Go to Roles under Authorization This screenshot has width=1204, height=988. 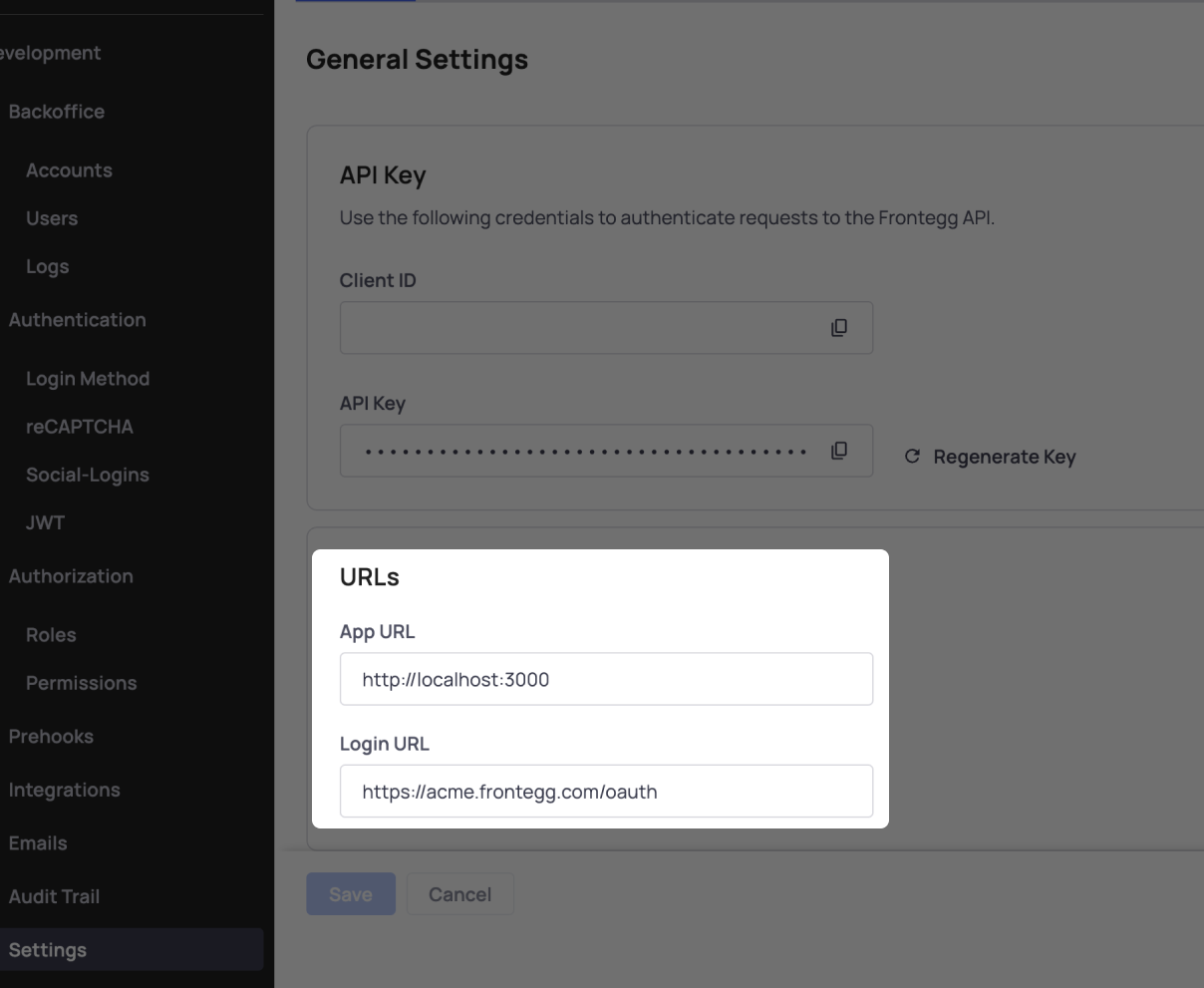51,635
